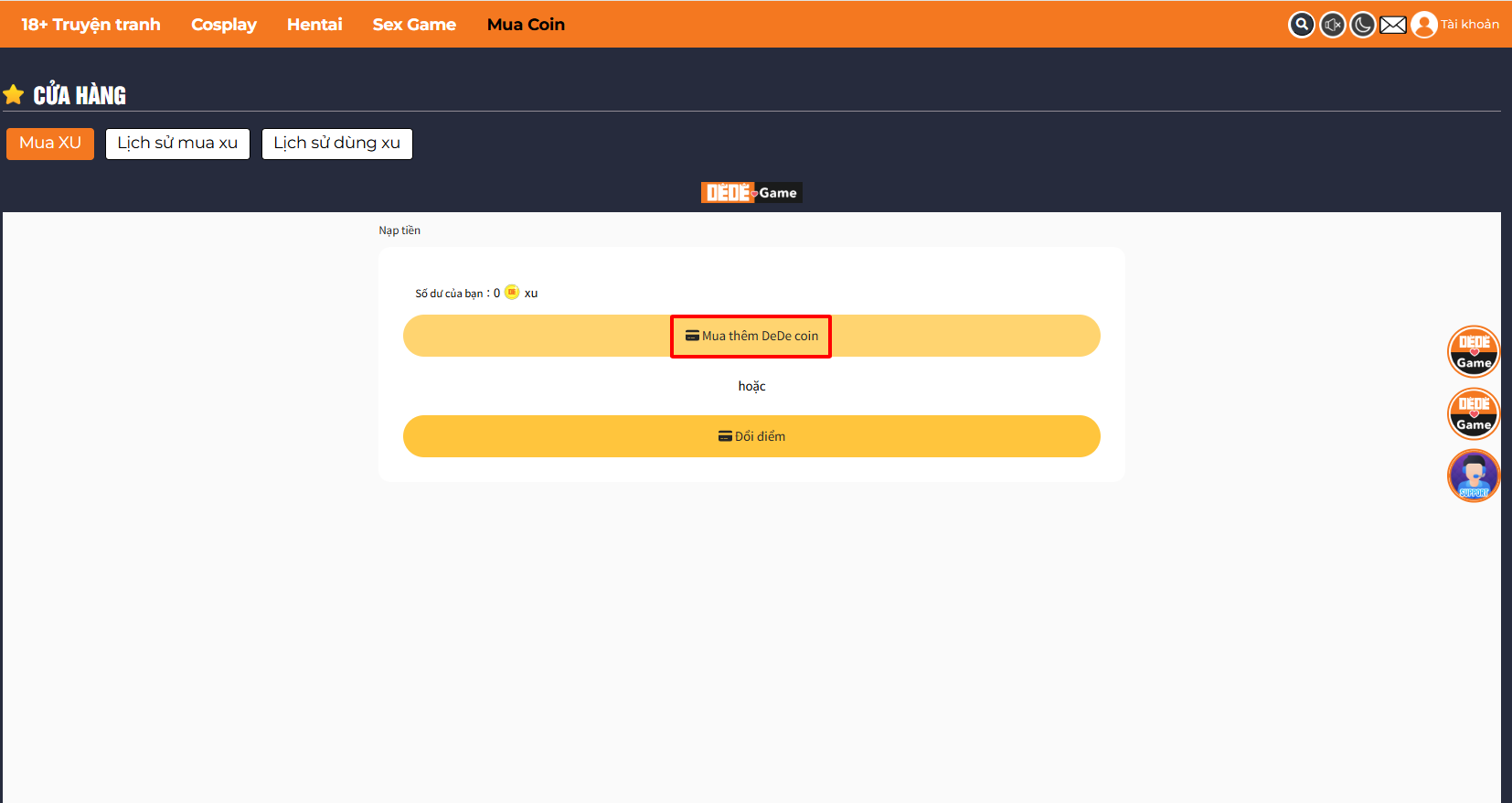This screenshot has height=803, width=1512.
Task: Click the lower floating DEDE Game badge
Action: pyautogui.click(x=1474, y=413)
